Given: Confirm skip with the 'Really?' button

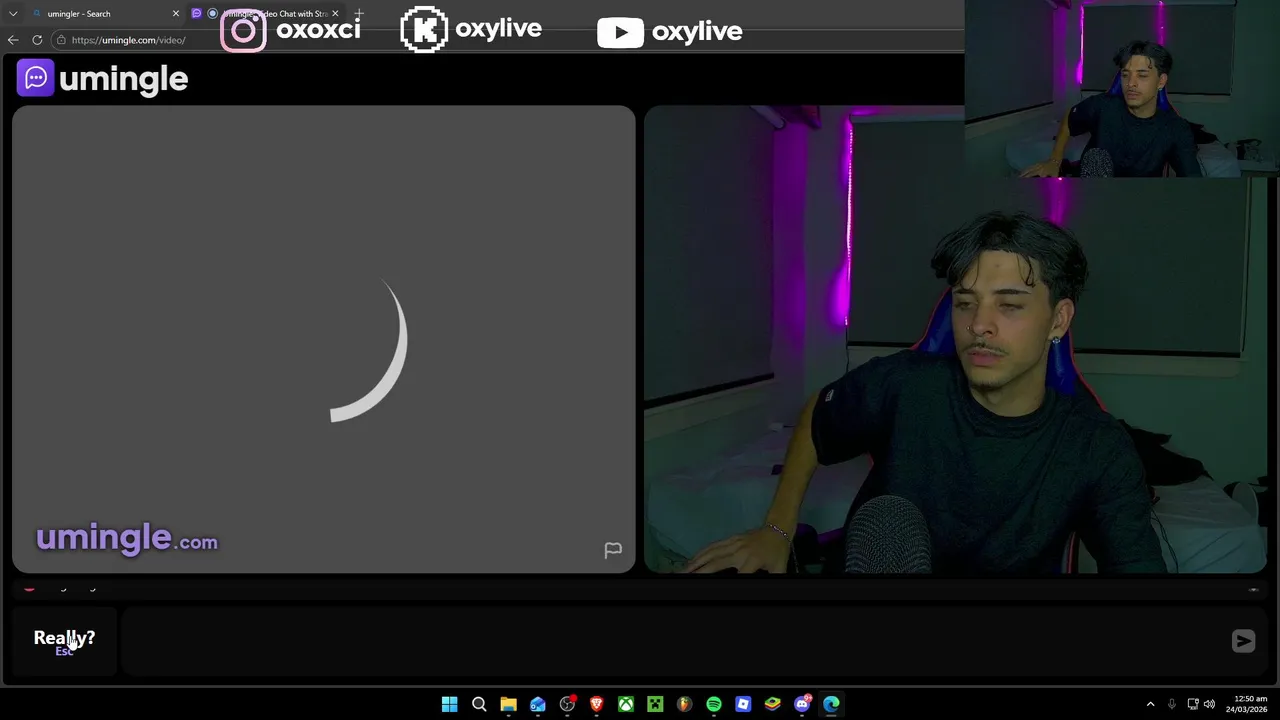Looking at the screenshot, I should (x=64, y=641).
